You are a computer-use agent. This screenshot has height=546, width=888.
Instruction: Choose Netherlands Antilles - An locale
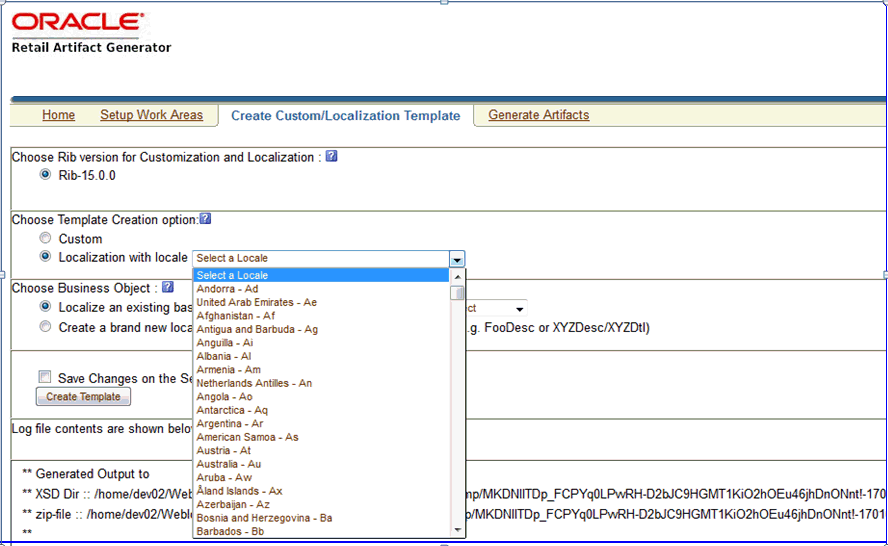321,383
